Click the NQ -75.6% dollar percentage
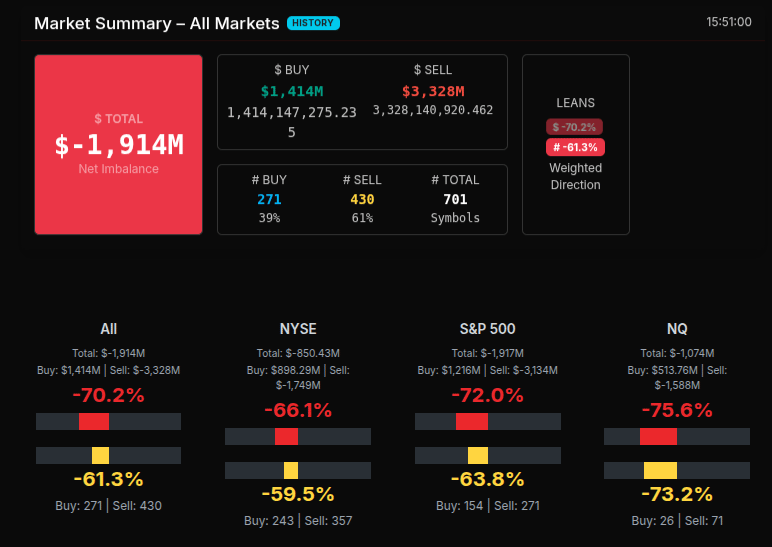Screen dimensions: 772x547 [x=677, y=410]
